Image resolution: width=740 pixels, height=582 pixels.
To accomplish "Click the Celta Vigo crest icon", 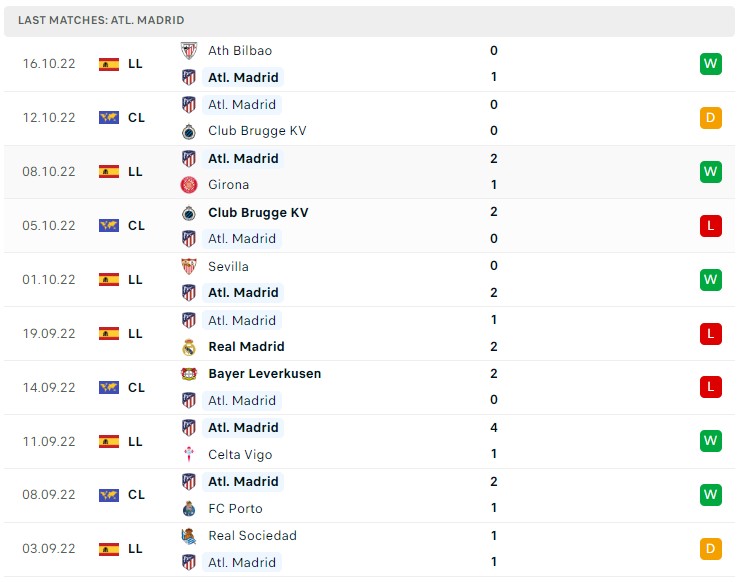I will (189, 455).
